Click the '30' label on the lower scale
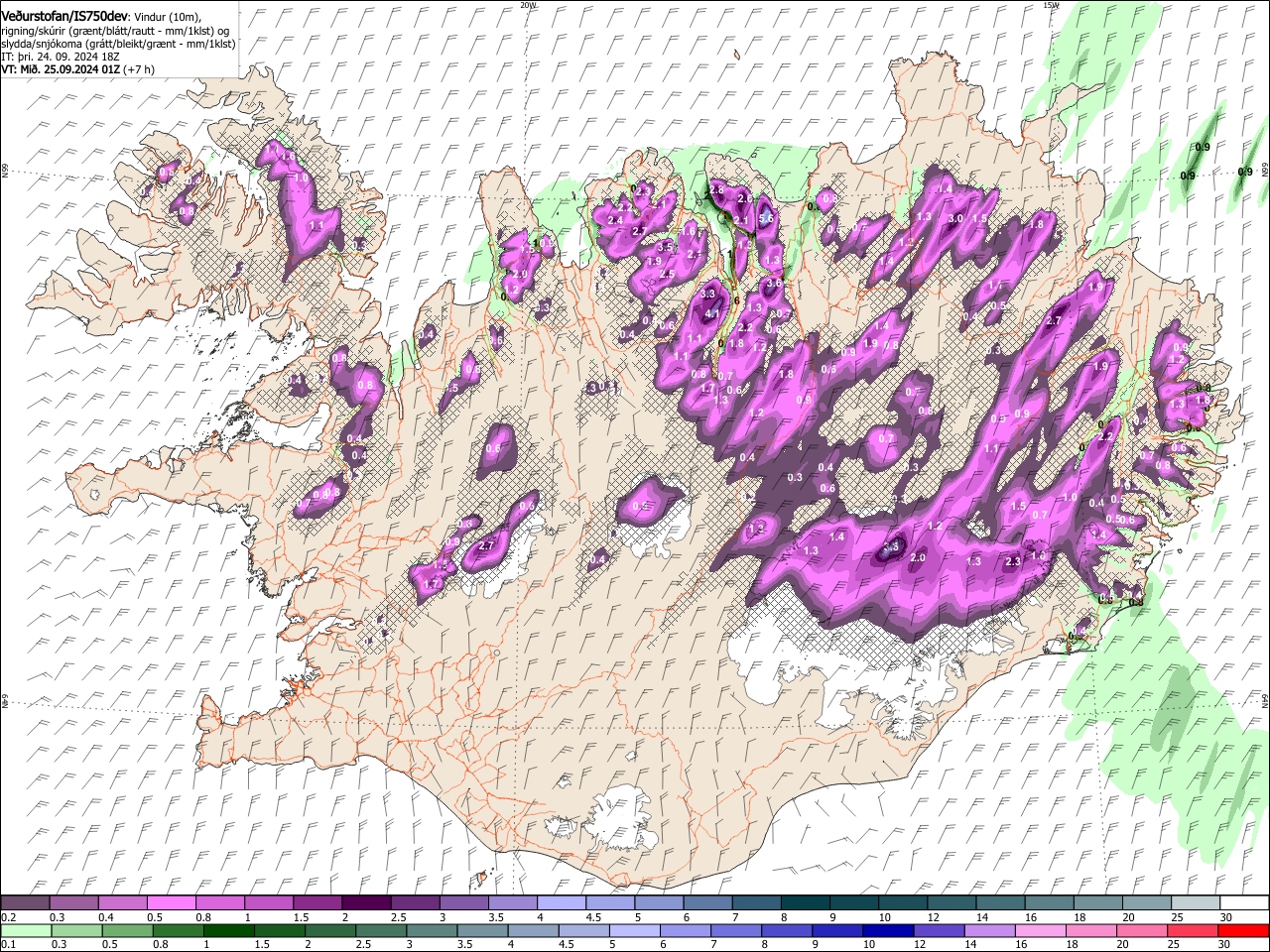Image resolution: width=1270 pixels, height=952 pixels. click(x=1226, y=944)
